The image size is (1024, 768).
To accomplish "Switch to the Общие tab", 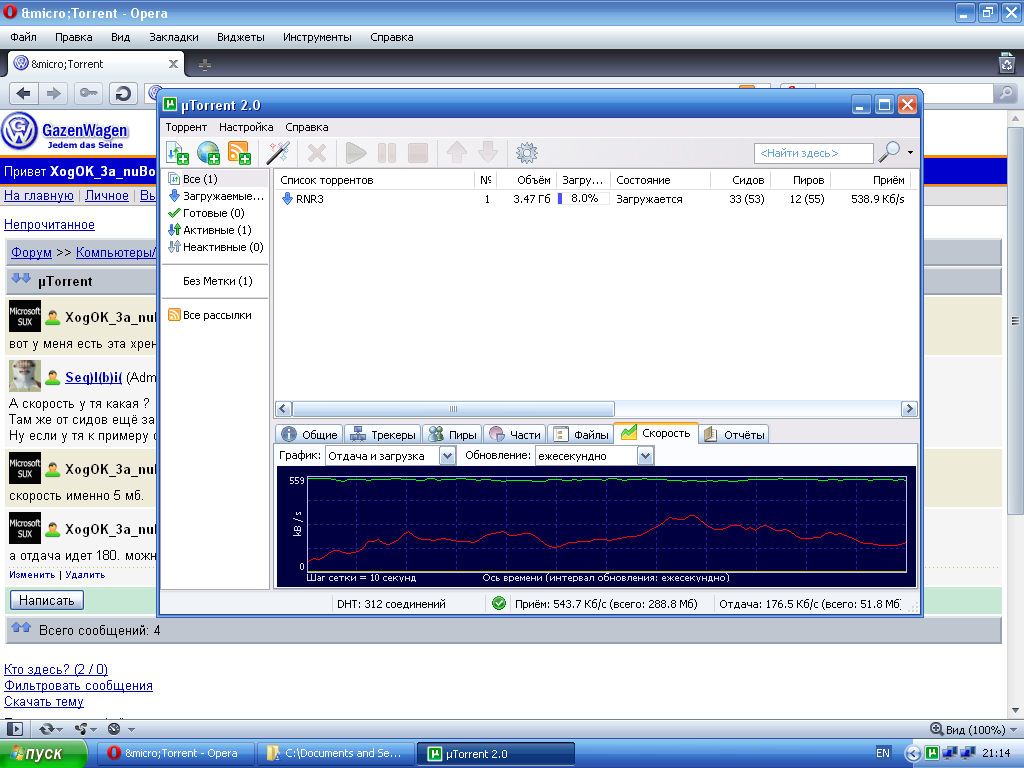I will pyautogui.click(x=310, y=434).
